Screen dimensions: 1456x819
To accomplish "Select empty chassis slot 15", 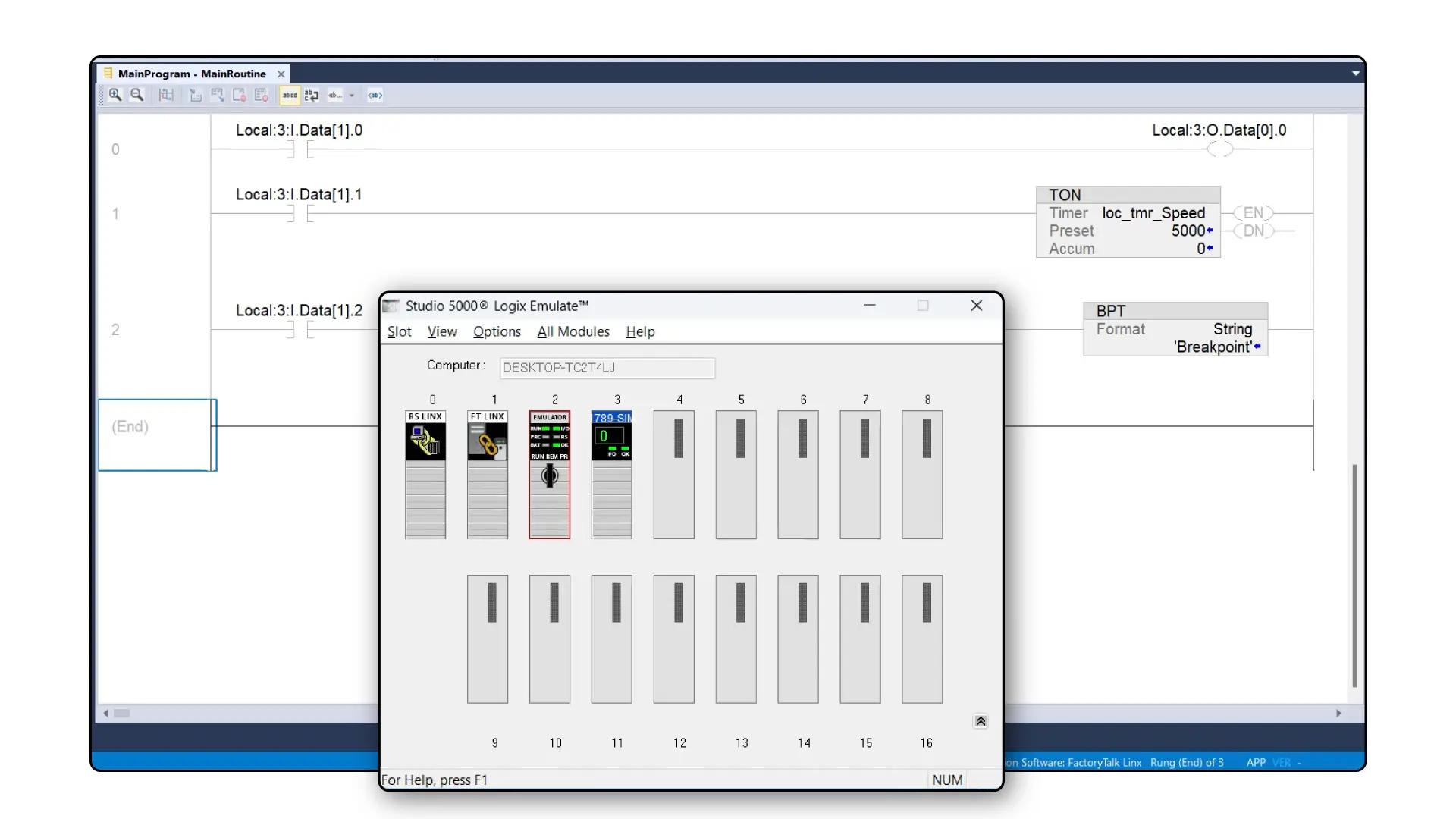I will click(861, 639).
